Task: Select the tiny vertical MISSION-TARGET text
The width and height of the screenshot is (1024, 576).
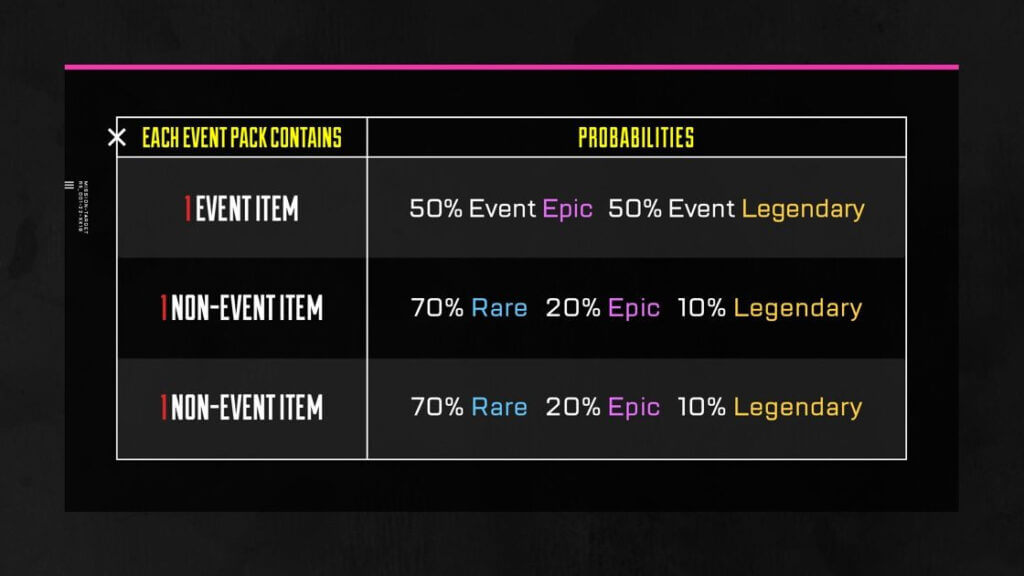Action: coord(83,207)
